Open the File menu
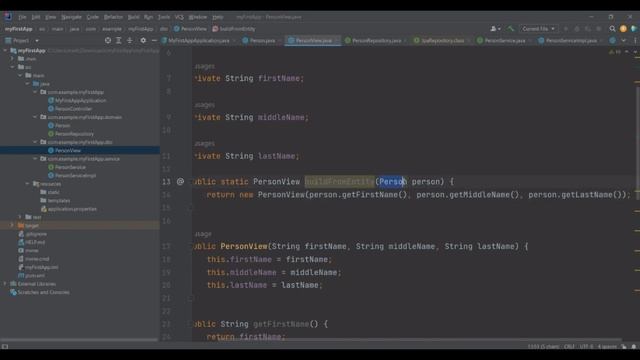Screen dimensions: 640x360 [22, 17]
